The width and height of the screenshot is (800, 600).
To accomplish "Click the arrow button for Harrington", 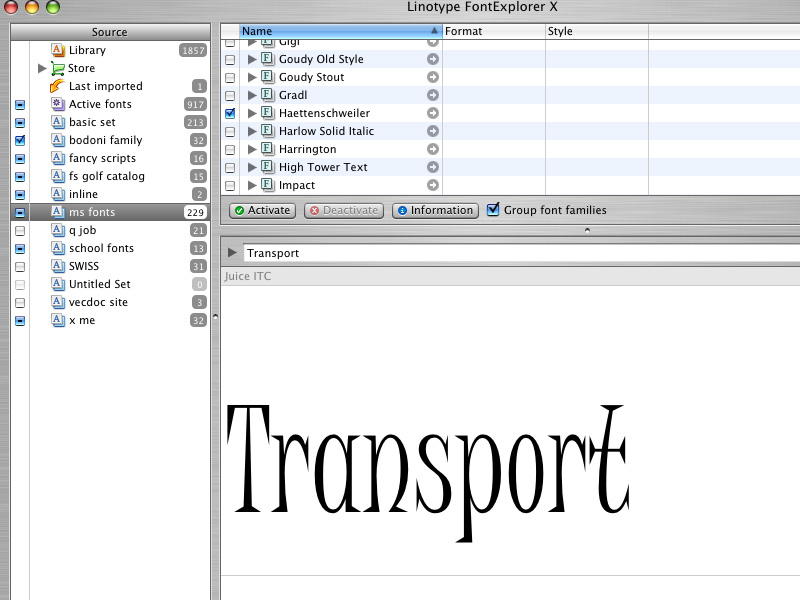I will 433,149.
